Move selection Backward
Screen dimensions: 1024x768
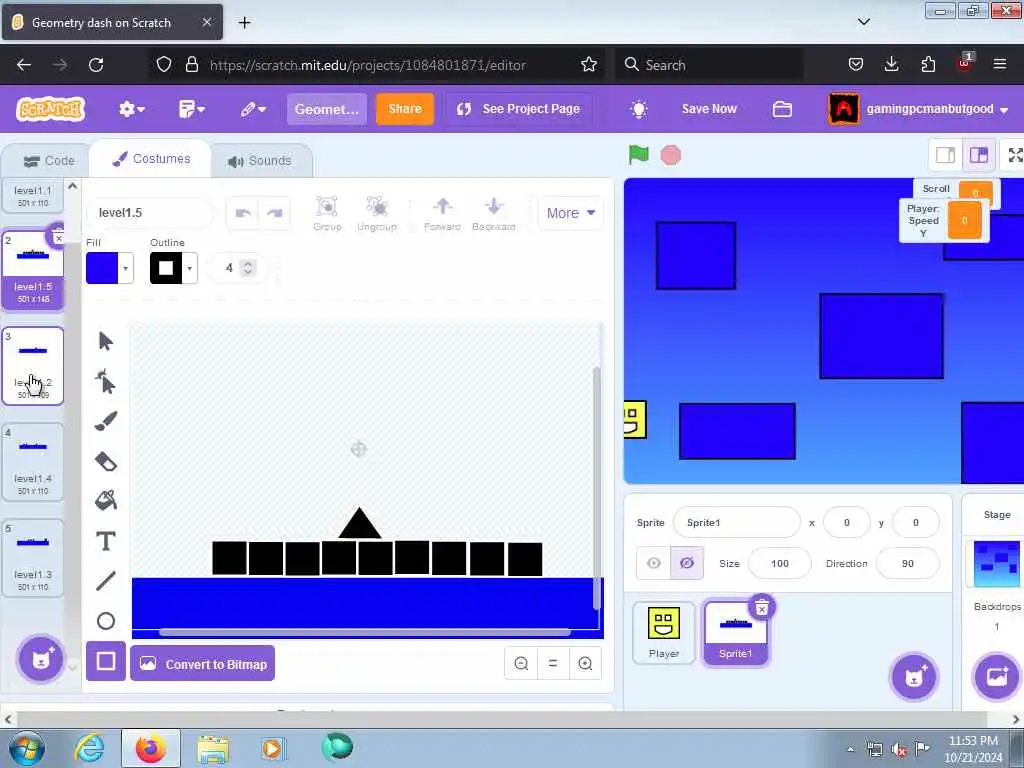click(x=494, y=213)
